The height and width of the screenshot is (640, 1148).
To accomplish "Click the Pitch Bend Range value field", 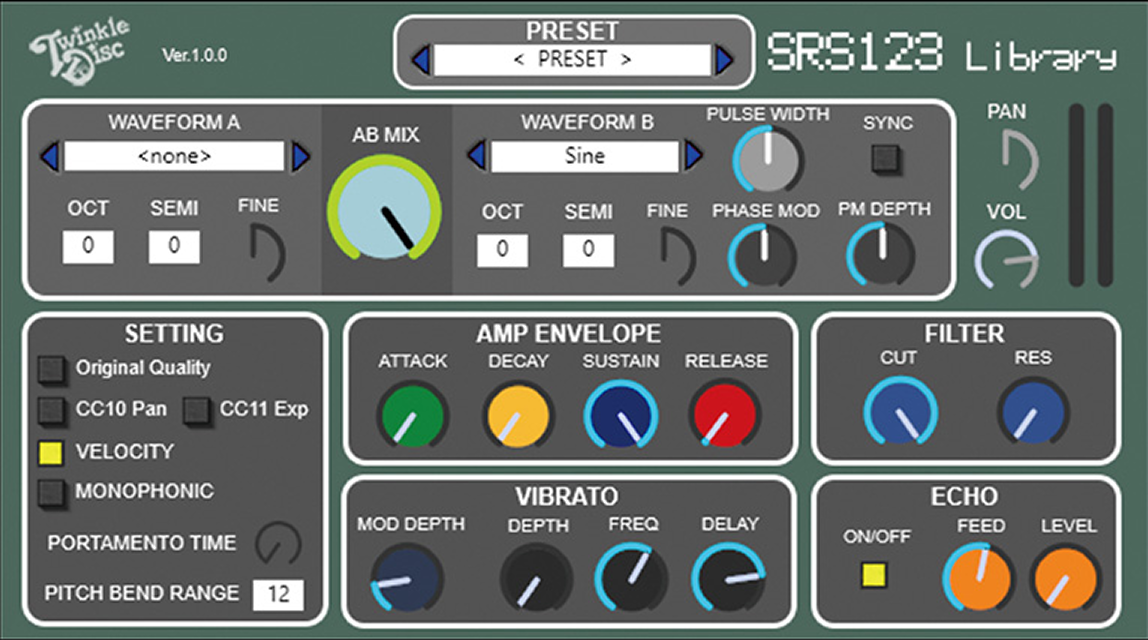I will (278, 594).
